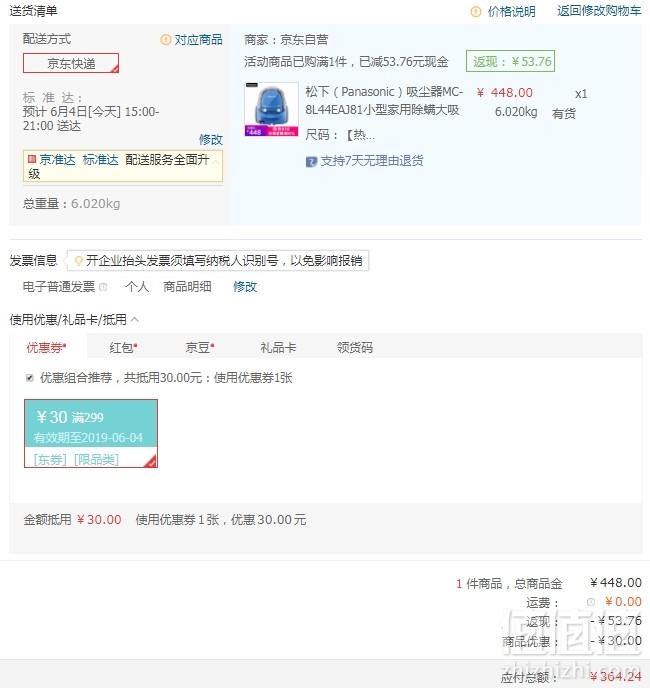
Task: Click the 价格说明 info icon
Action: (x=475, y=11)
